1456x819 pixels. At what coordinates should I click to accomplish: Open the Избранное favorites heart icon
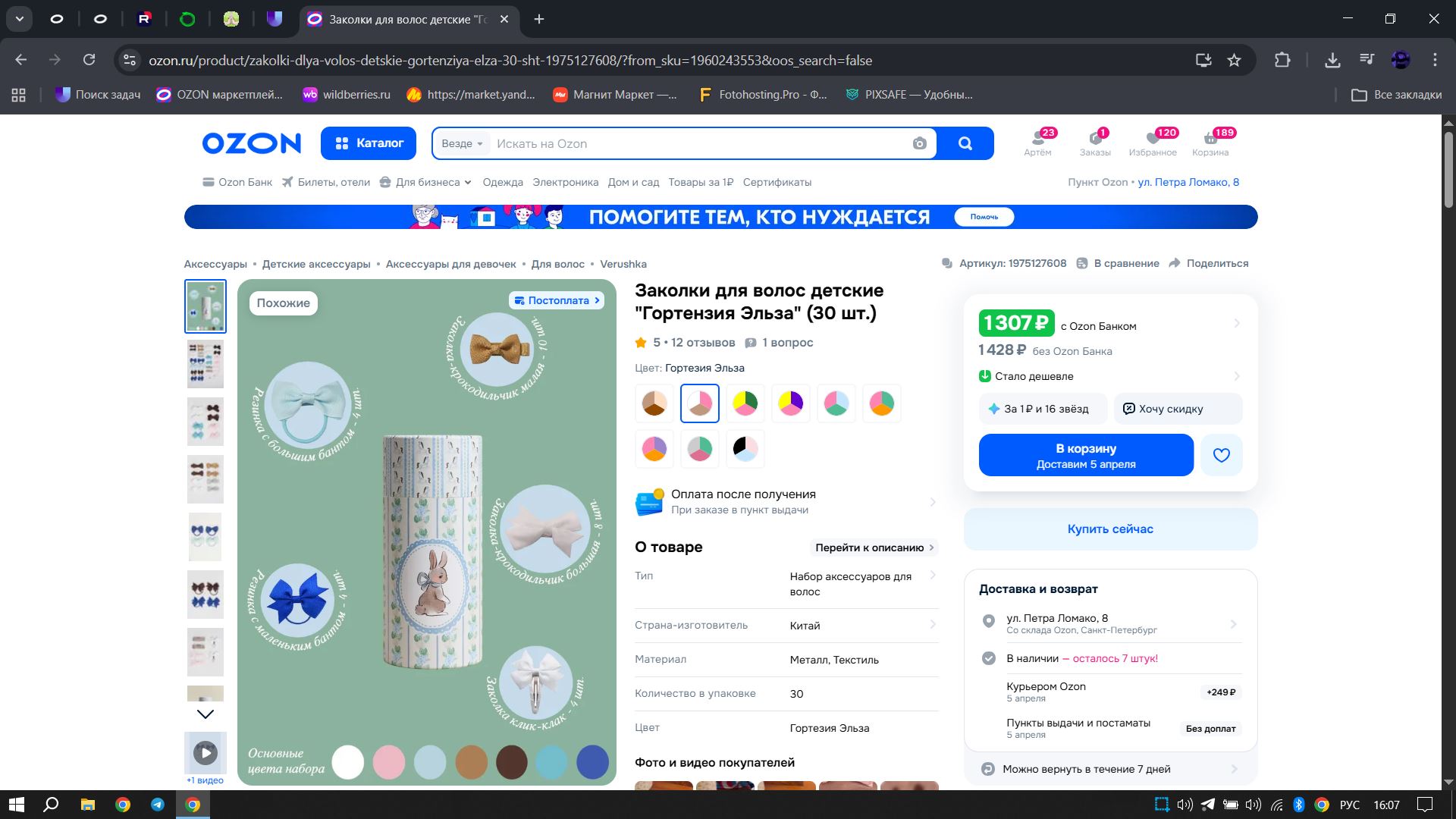coord(1152,142)
